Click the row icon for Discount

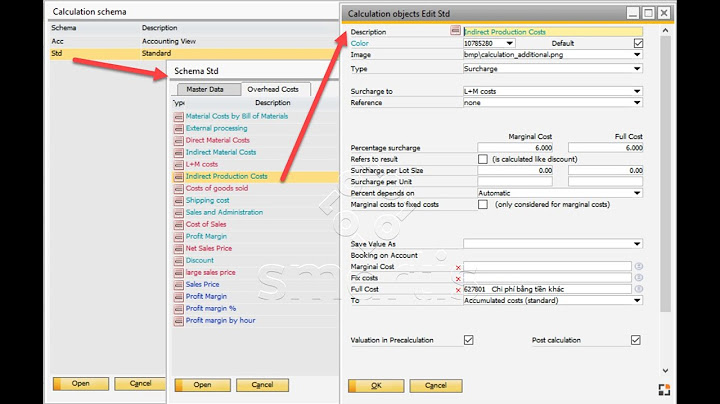(x=179, y=260)
